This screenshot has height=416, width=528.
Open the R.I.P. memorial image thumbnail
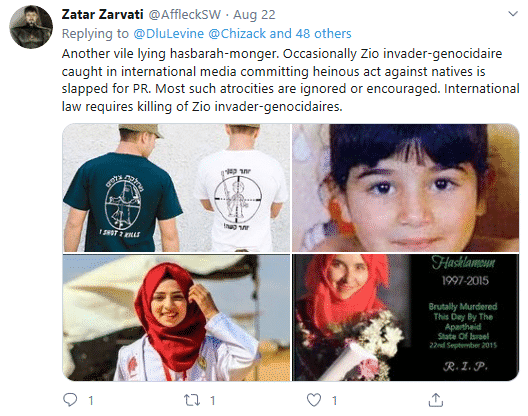pyautogui.click(x=406, y=318)
